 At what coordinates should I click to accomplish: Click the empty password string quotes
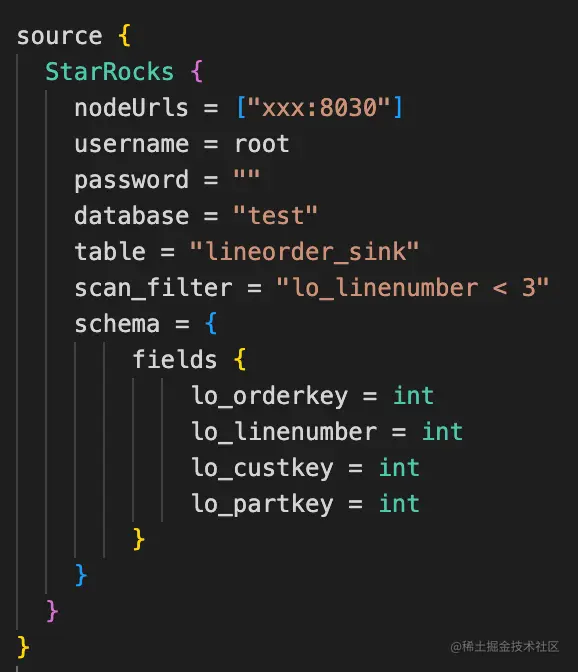coord(247,176)
